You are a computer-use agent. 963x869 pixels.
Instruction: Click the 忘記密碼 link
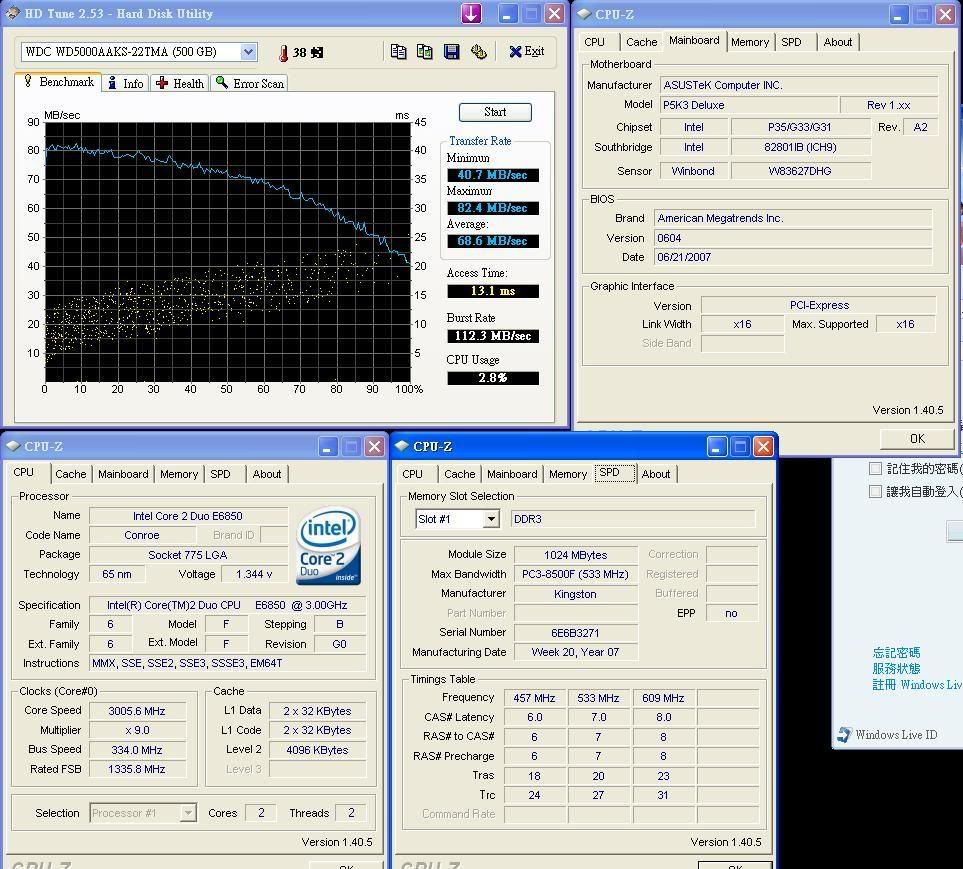click(x=895, y=653)
